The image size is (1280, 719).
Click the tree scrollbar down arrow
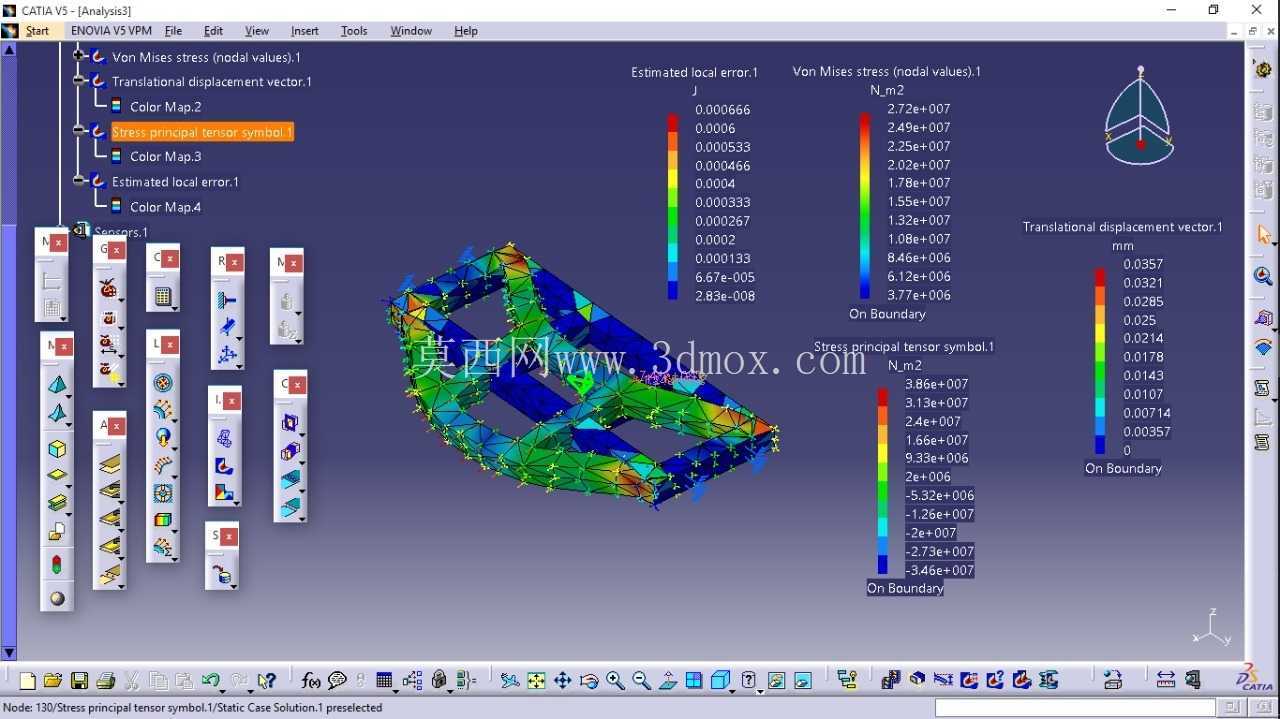click(x=9, y=653)
